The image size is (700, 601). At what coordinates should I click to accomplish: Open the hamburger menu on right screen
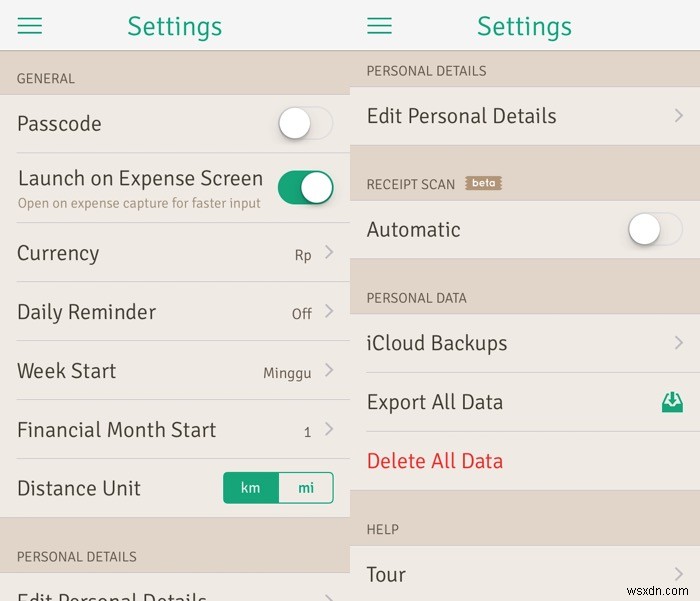(380, 27)
